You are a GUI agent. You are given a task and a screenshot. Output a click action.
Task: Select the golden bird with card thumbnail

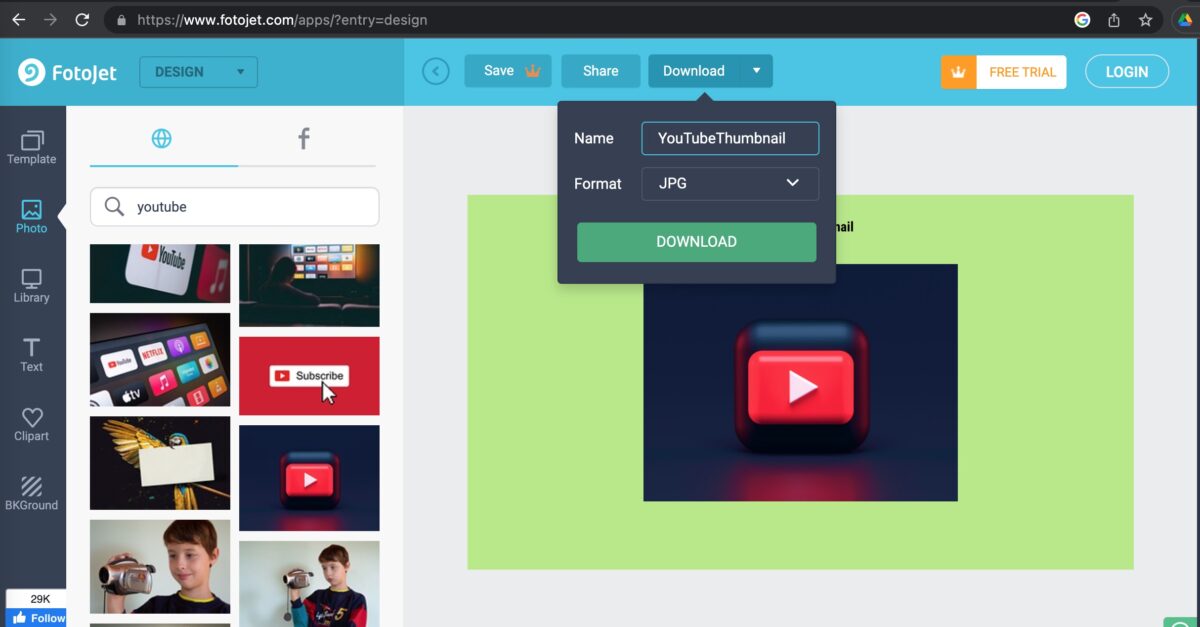pyautogui.click(x=160, y=463)
